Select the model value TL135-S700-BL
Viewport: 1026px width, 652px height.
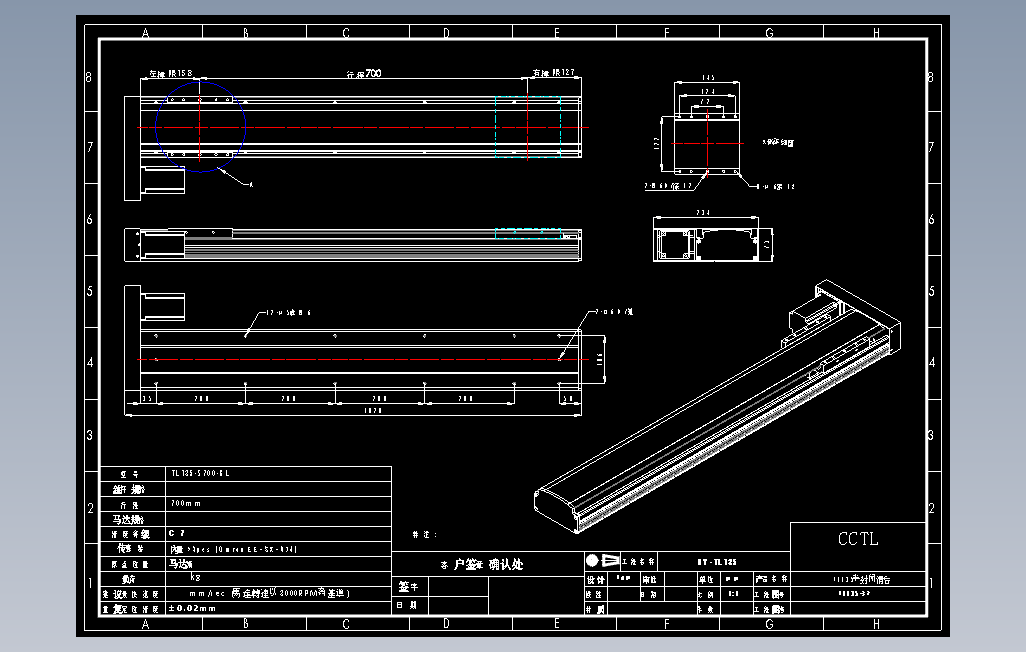[200, 473]
